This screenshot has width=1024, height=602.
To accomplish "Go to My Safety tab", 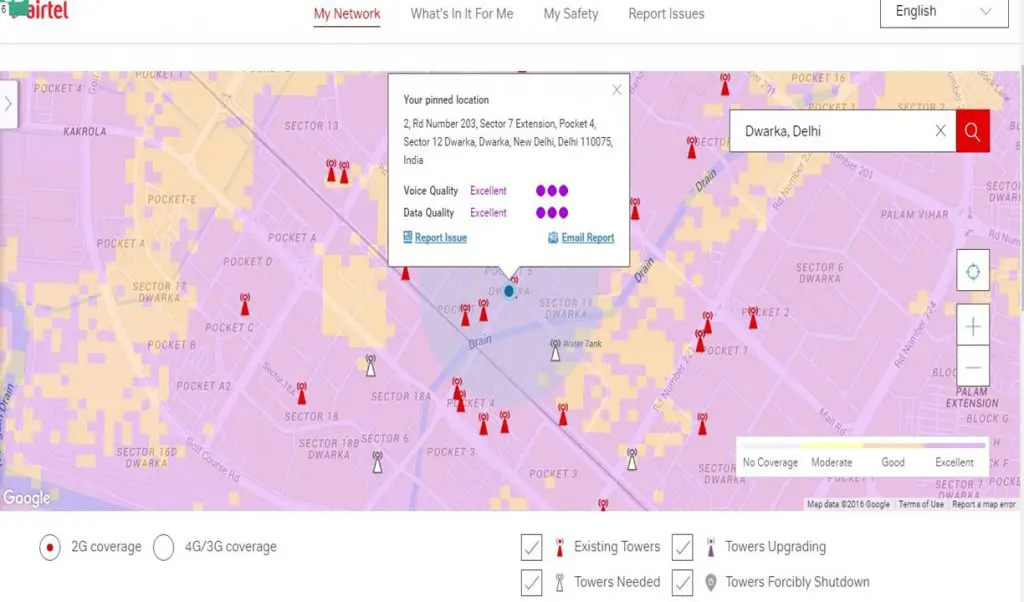I will (571, 14).
